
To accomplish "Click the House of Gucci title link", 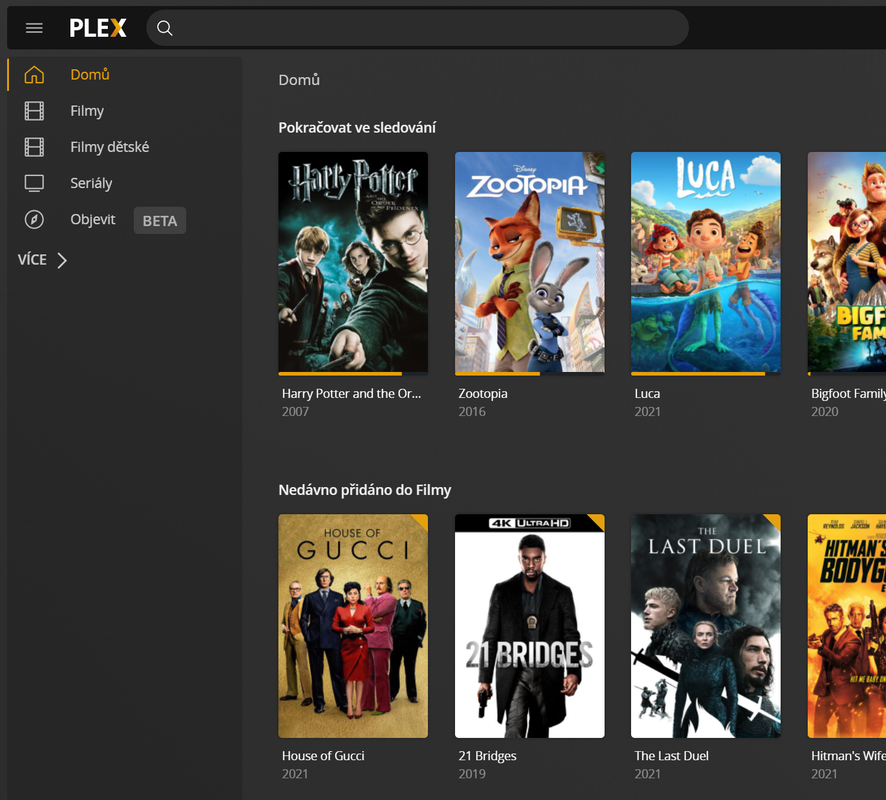I will click(323, 755).
